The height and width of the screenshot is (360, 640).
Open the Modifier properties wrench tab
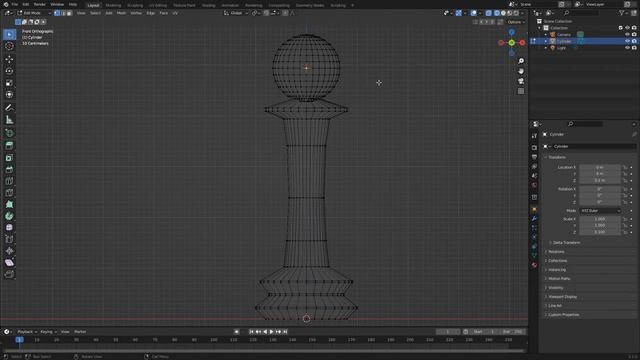tap(534, 218)
